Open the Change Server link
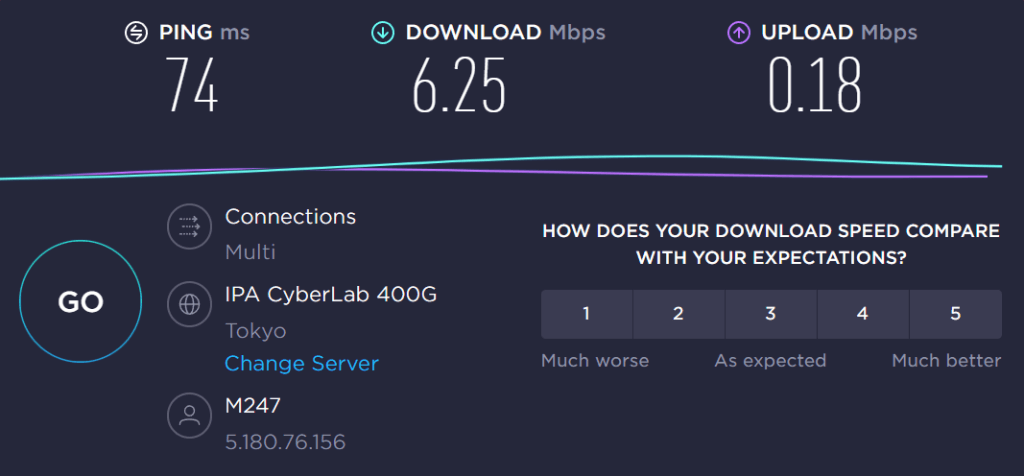1024x476 pixels. pyautogui.click(x=302, y=363)
